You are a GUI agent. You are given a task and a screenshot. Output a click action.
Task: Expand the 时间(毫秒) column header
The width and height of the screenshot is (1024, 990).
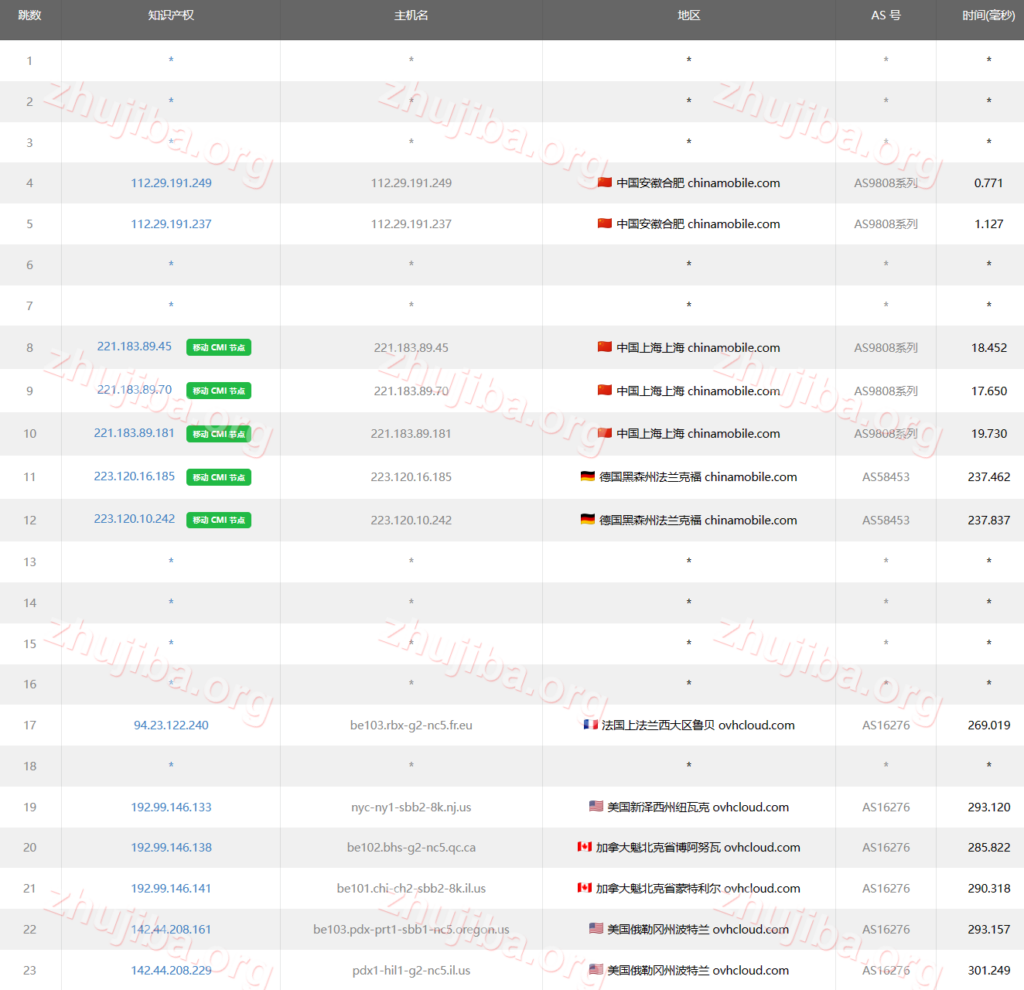(989, 16)
